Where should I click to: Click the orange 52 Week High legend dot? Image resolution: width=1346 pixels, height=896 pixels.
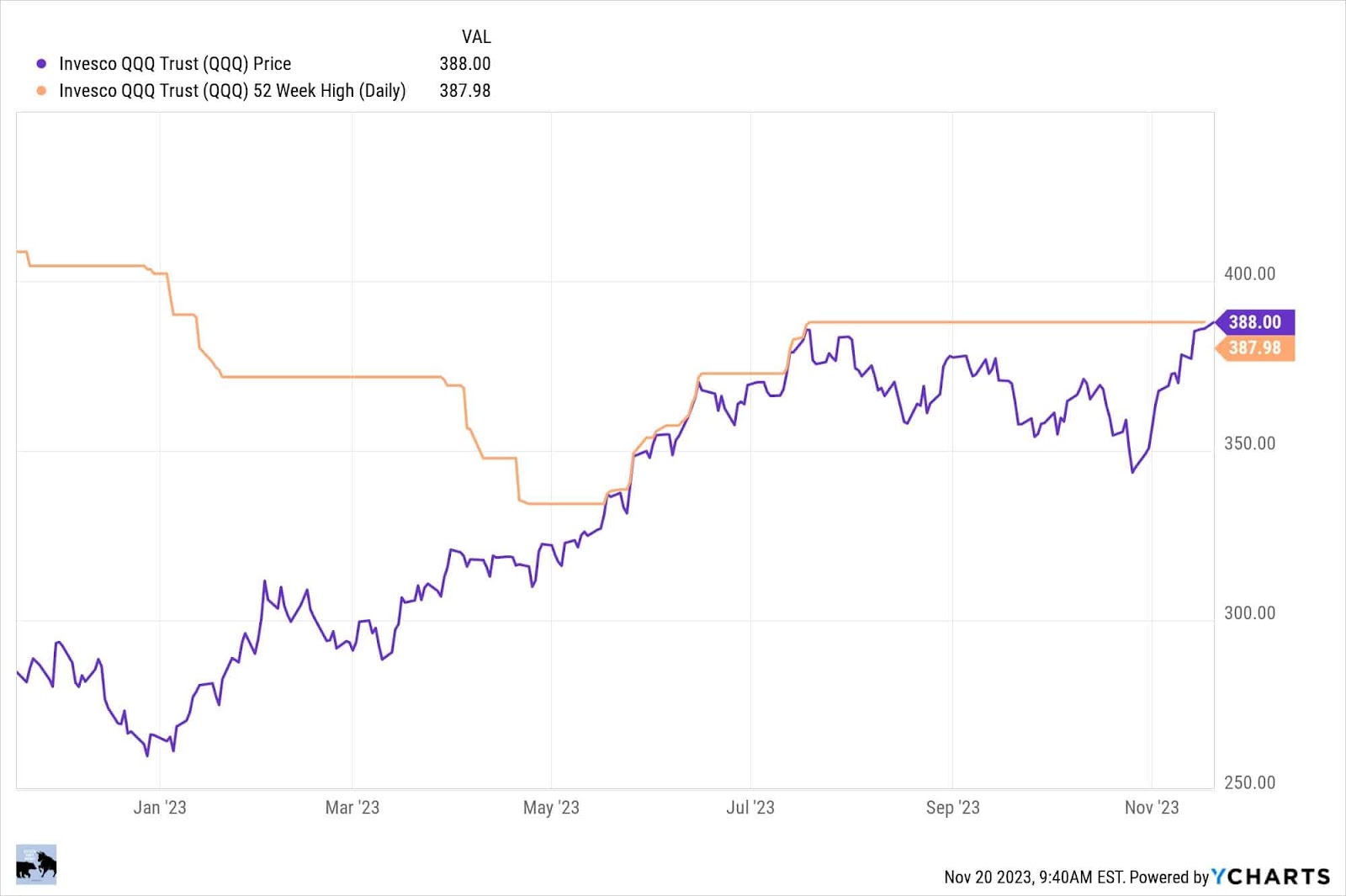[x=41, y=91]
